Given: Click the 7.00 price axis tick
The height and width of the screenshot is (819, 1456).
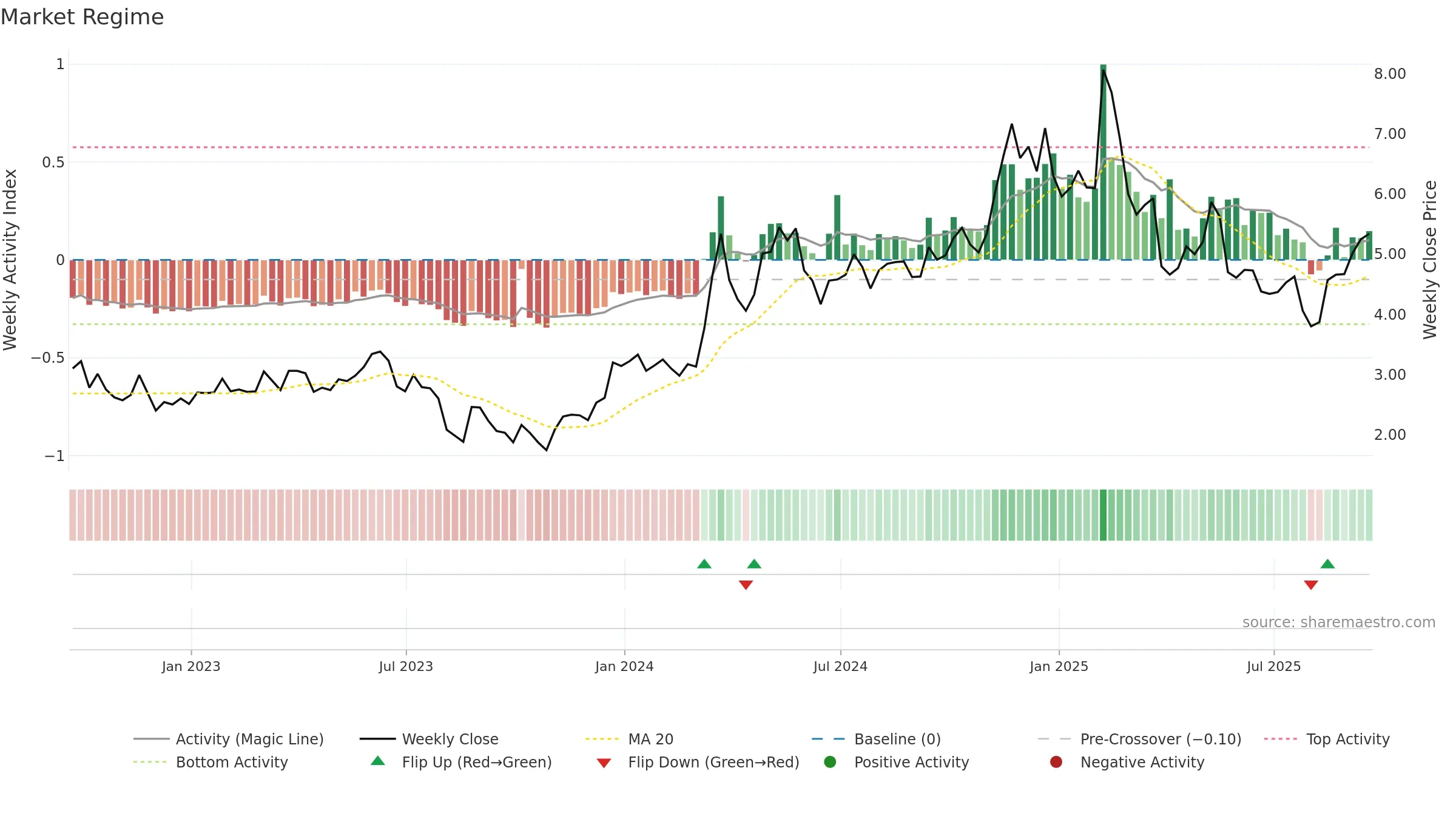Looking at the screenshot, I should [x=1390, y=134].
